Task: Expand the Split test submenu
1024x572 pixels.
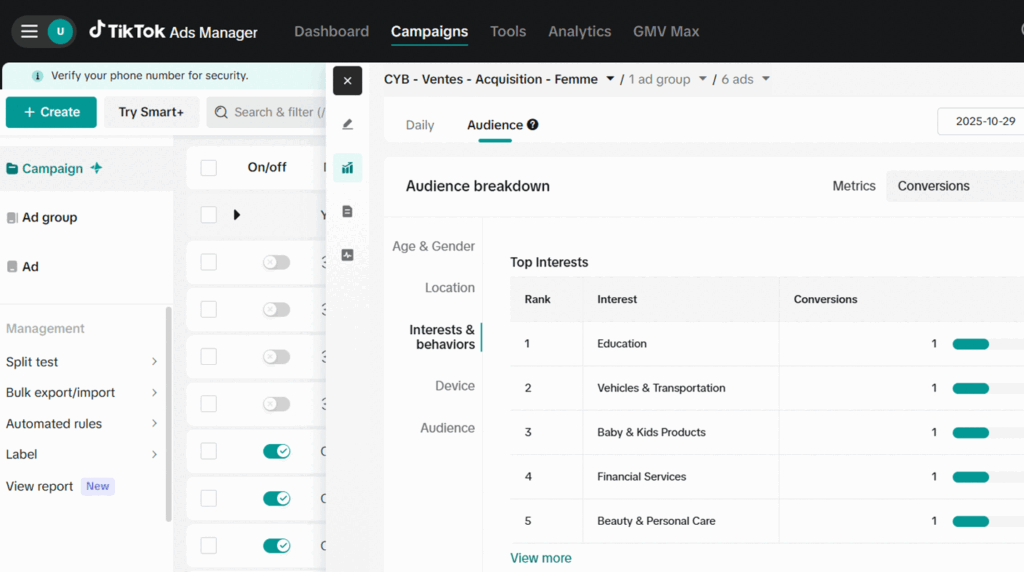Action: coord(154,362)
